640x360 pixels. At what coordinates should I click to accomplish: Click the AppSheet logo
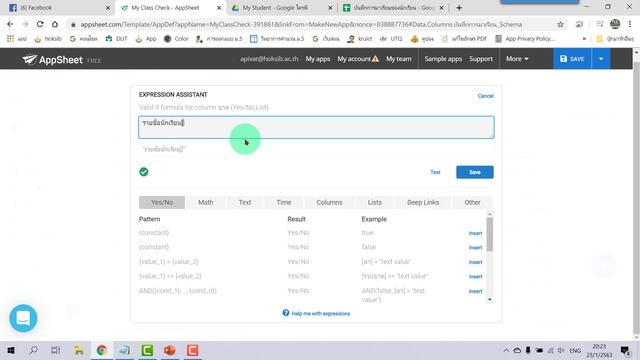[x=52, y=60]
